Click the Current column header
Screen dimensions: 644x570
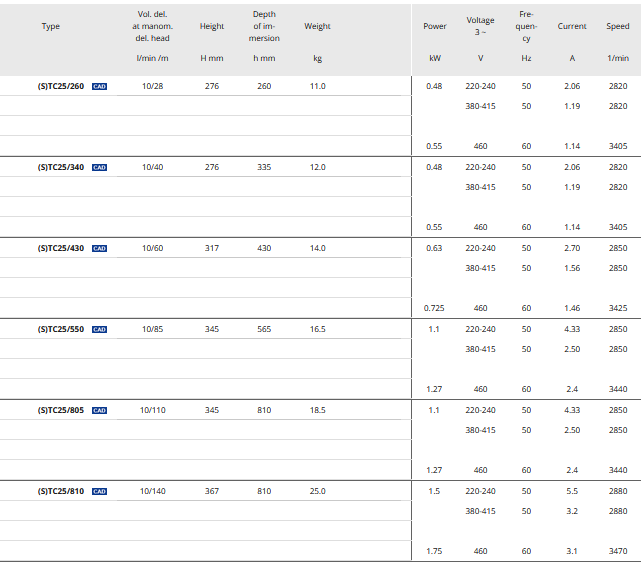pos(572,26)
